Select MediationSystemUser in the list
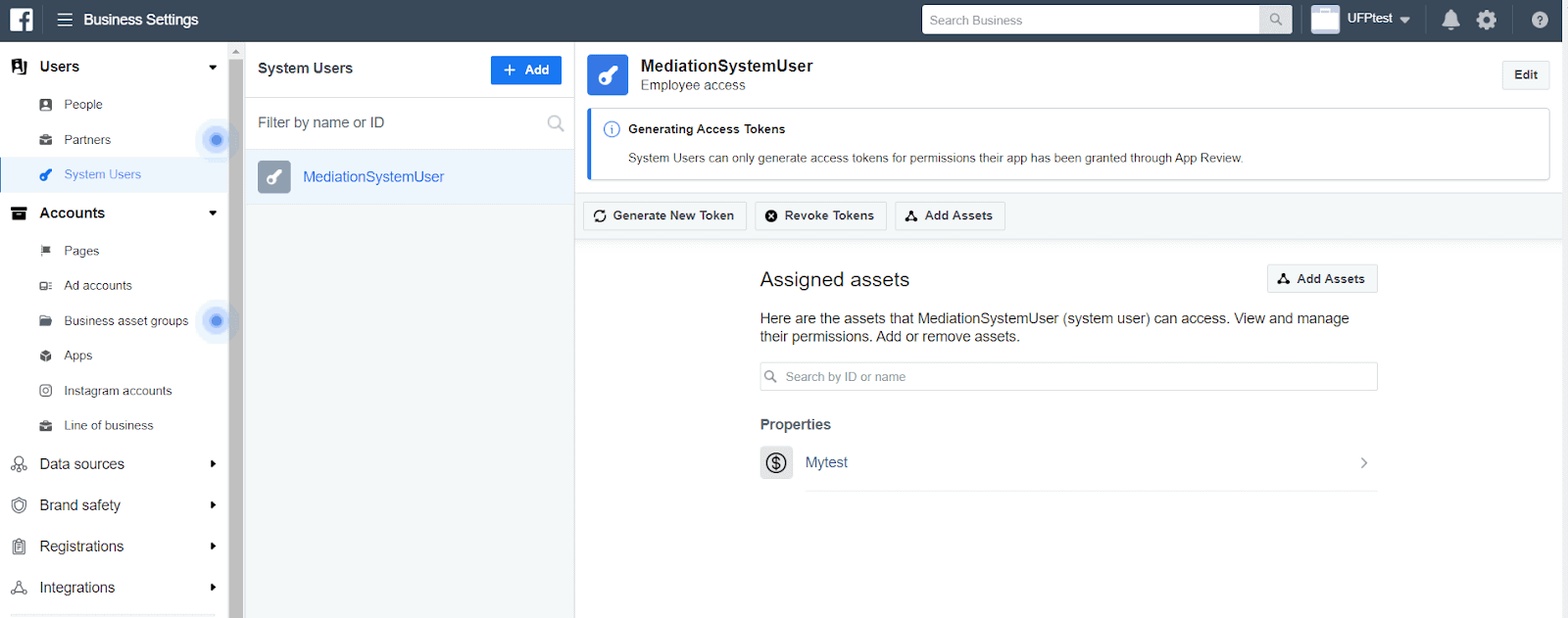Screen dimensions: 1568x618 409,177
